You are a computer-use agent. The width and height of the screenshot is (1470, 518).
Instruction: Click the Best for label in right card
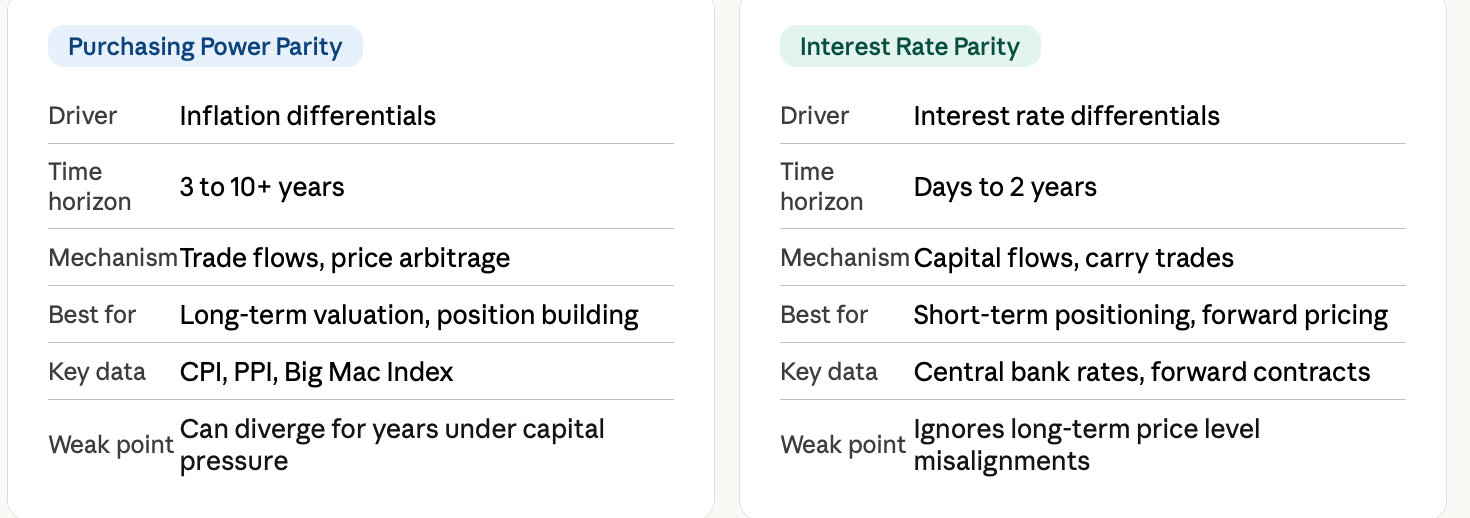click(825, 315)
